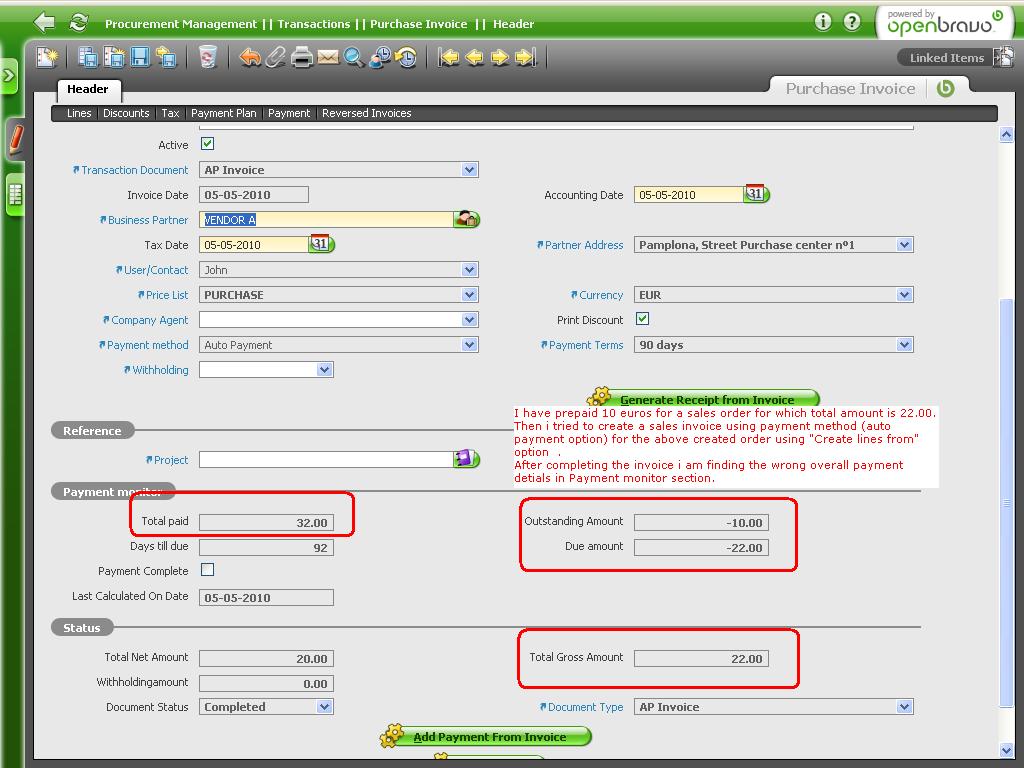Open the Currency dropdown
This screenshot has width=1024, height=768.
(904, 295)
